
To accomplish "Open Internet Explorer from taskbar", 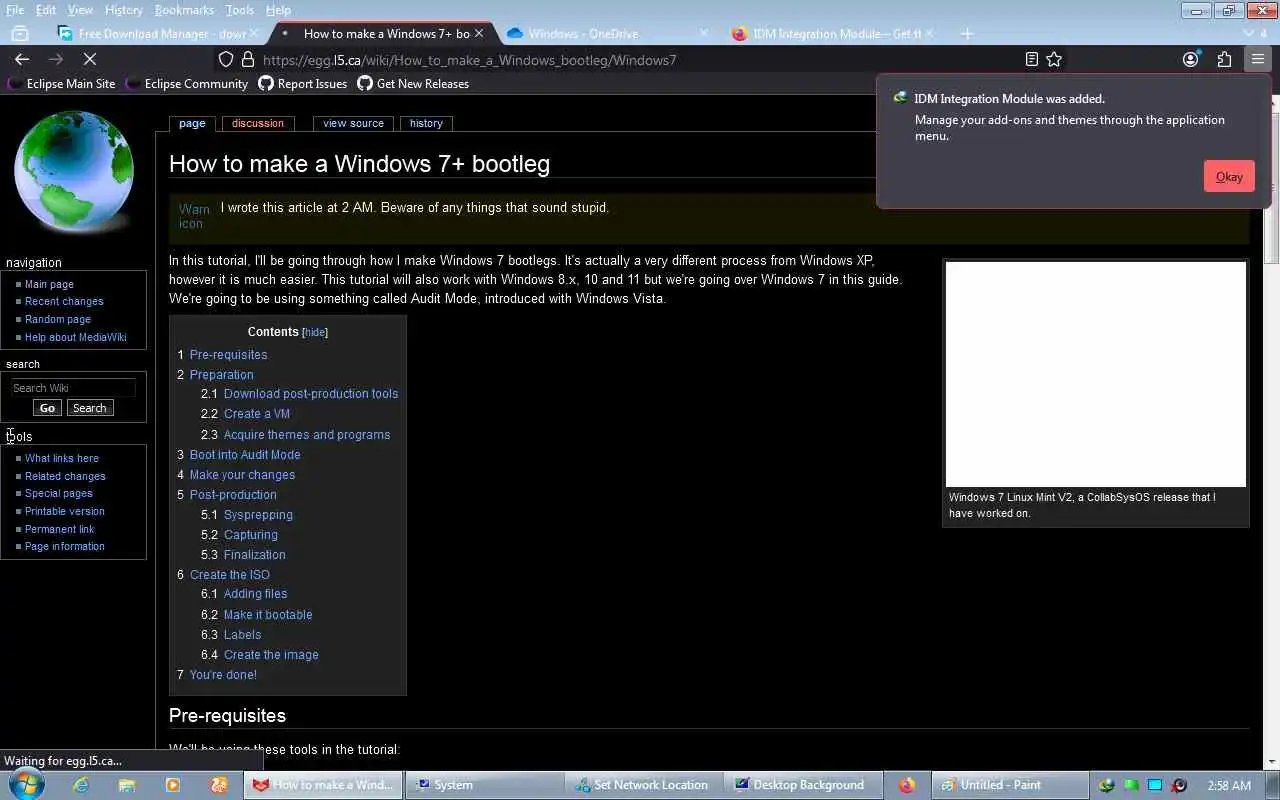I will (80, 785).
